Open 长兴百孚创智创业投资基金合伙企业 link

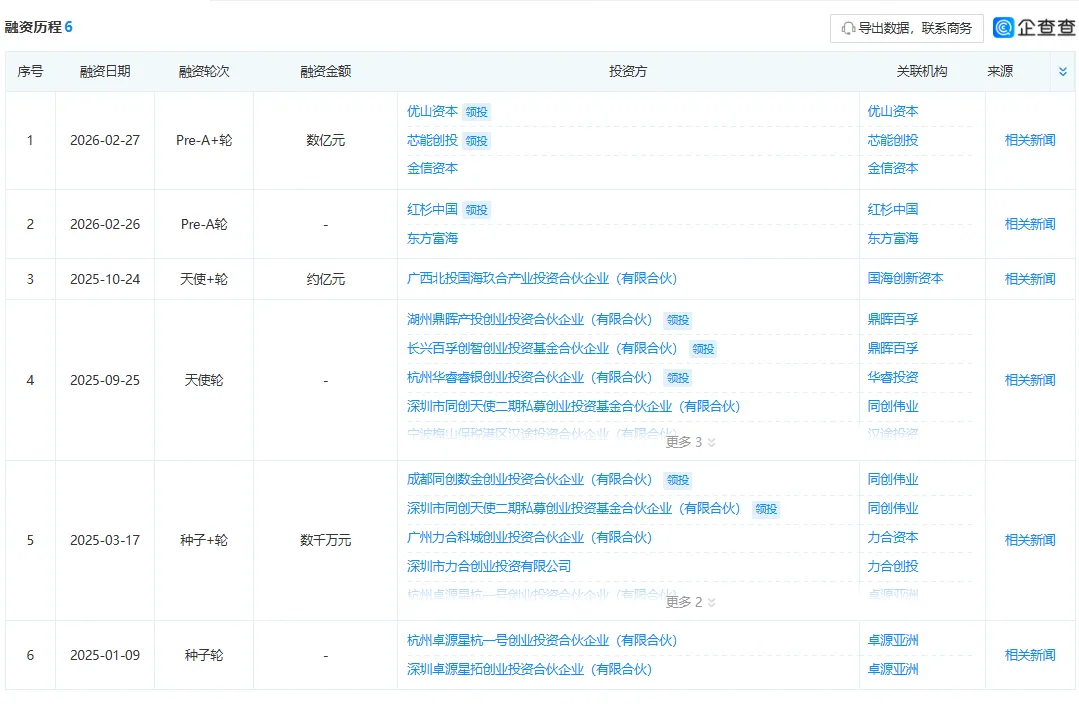click(542, 348)
